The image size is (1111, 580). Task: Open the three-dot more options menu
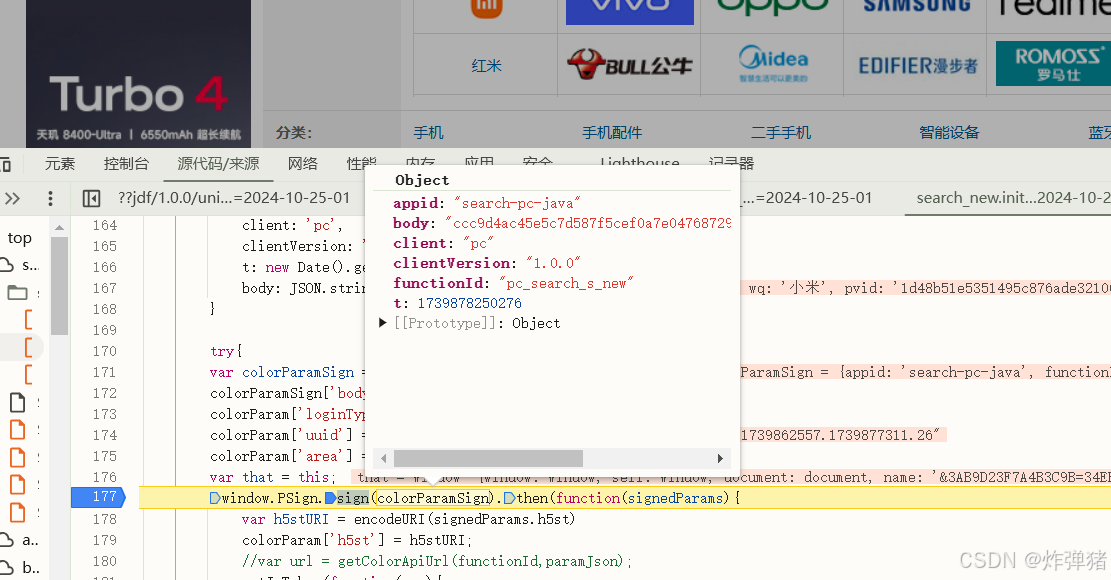(50, 198)
